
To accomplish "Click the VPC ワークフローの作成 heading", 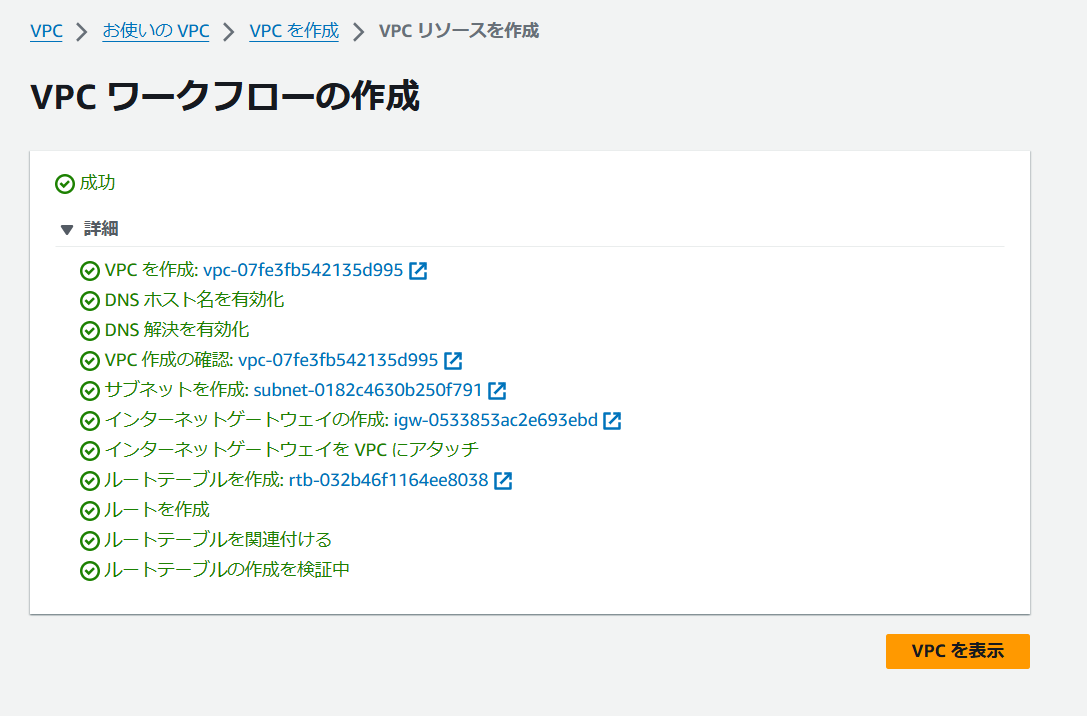I will [x=225, y=96].
